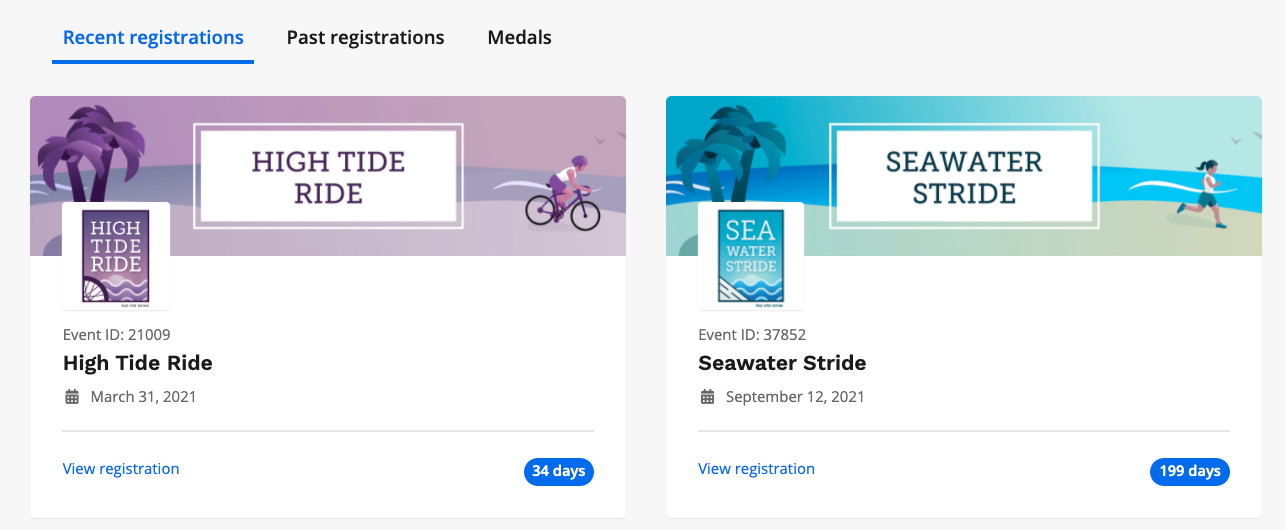Click the 34 days countdown badge

pos(559,471)
